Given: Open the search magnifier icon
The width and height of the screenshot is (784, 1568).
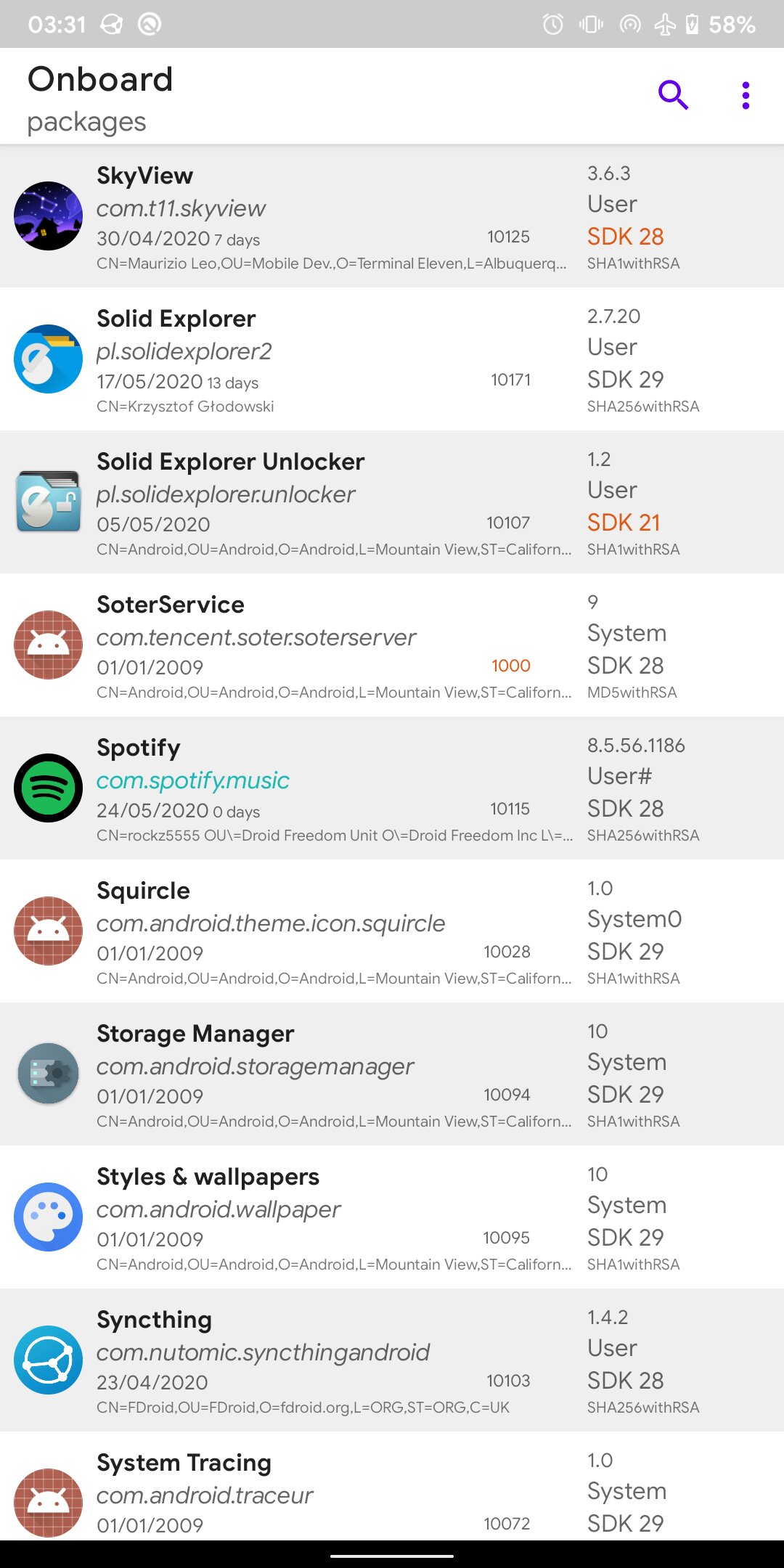Looking at the screenshot, I should (x=673, y=95).
